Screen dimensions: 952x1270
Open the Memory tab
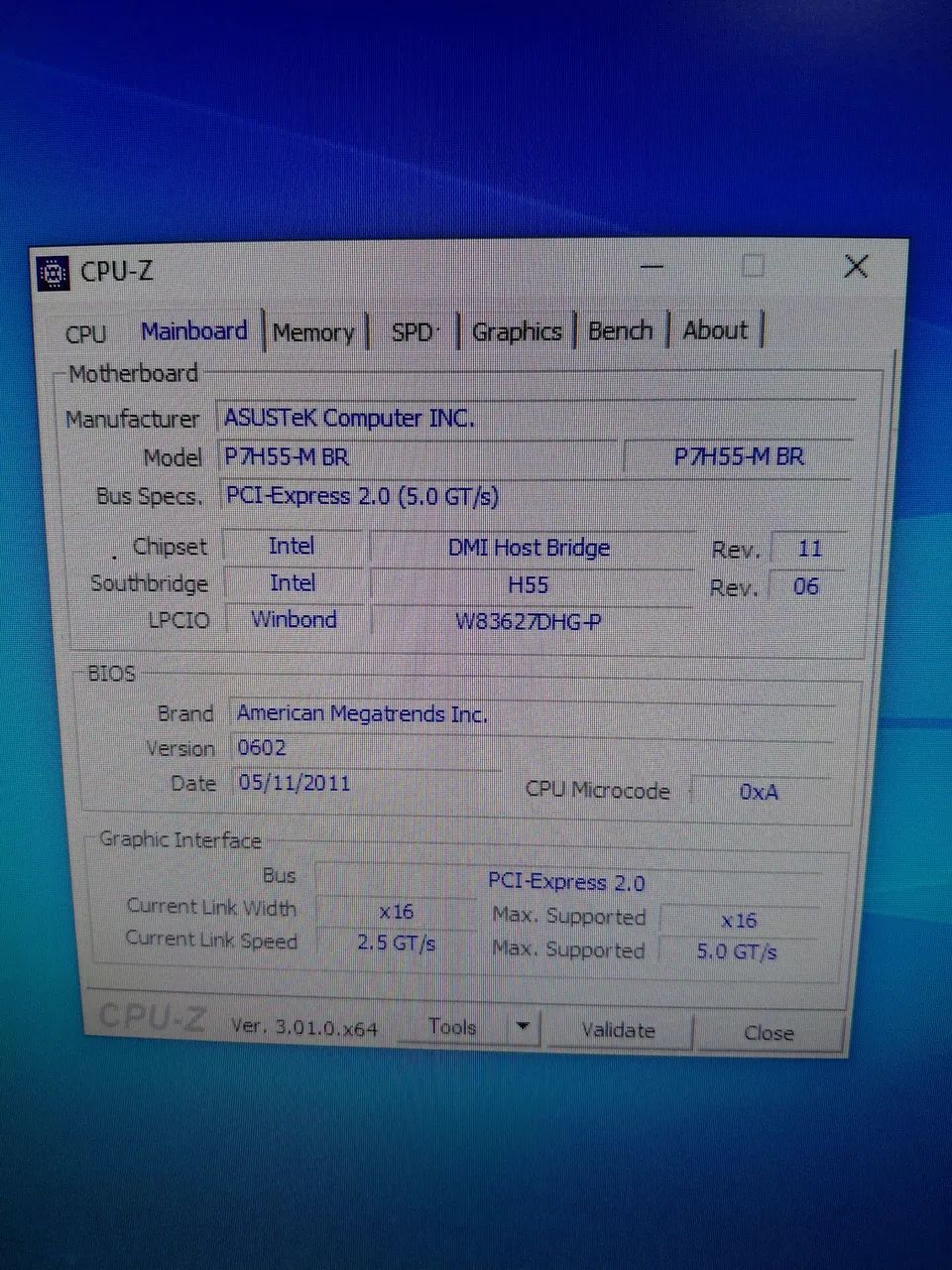[x=313, y=332]
